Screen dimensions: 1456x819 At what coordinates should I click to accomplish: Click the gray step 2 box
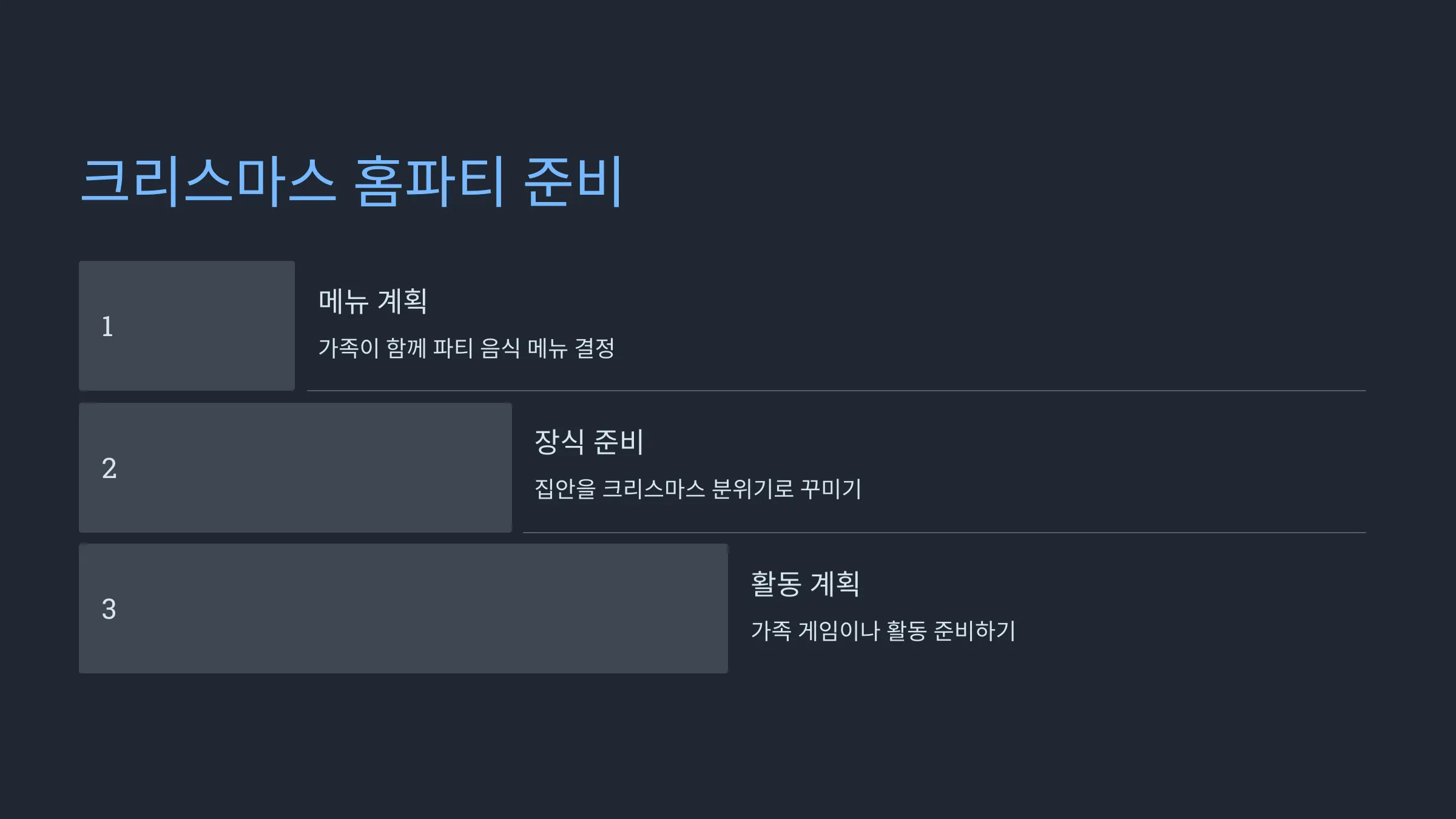295,468
